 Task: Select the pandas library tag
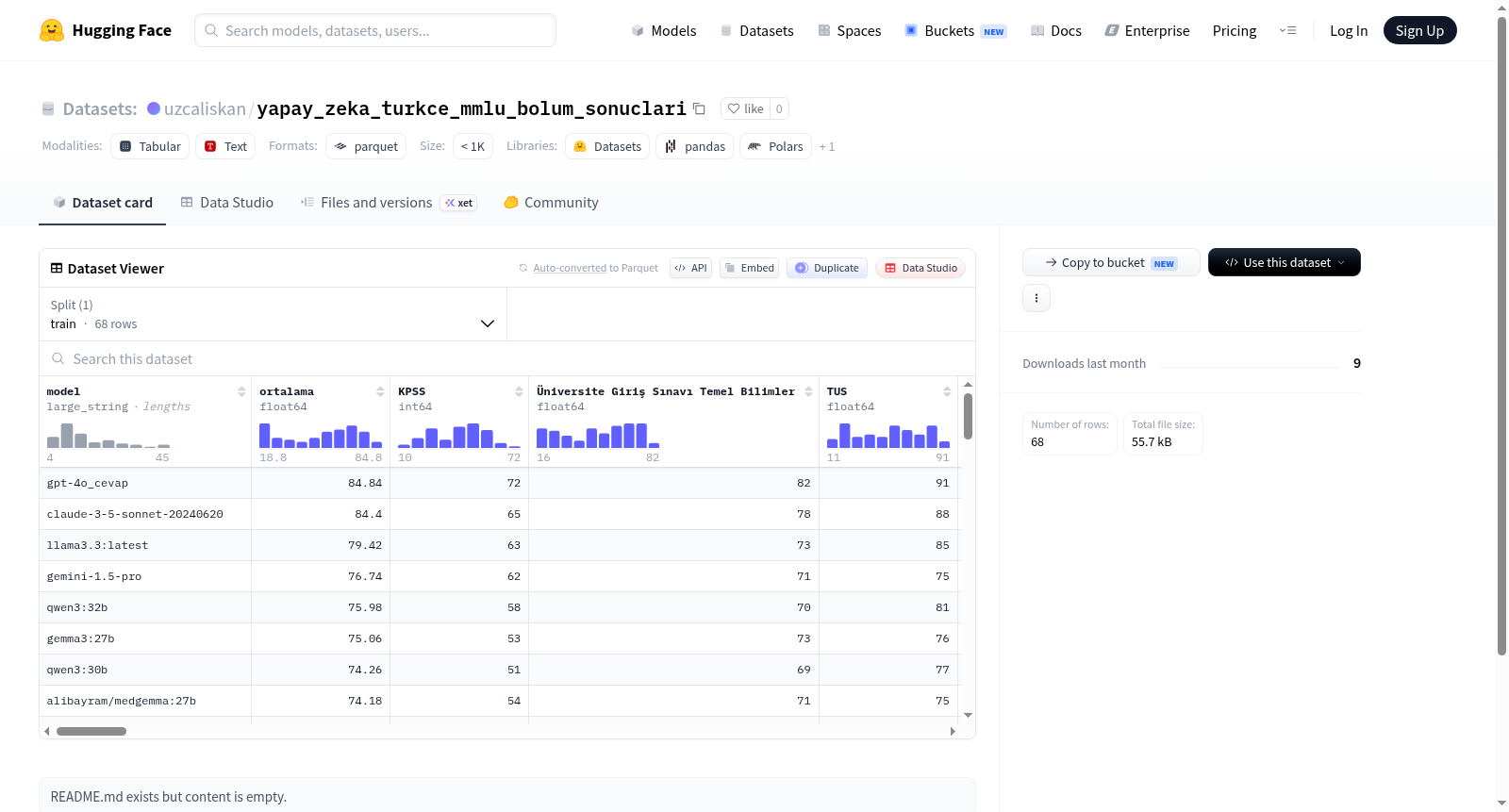pos(695,146)
